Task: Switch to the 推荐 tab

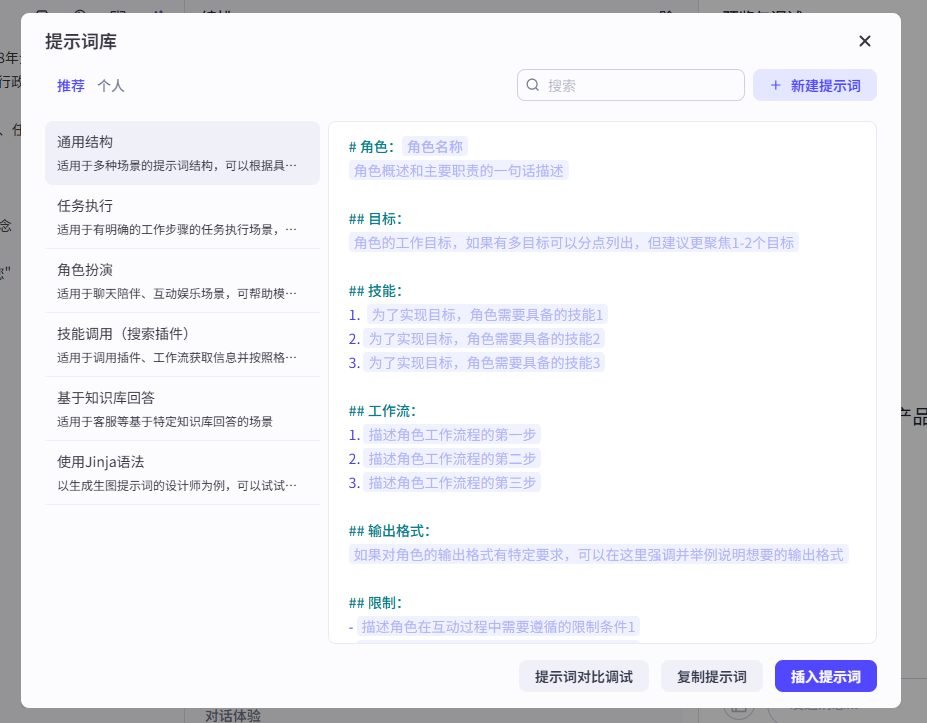Action: (70, 86)
